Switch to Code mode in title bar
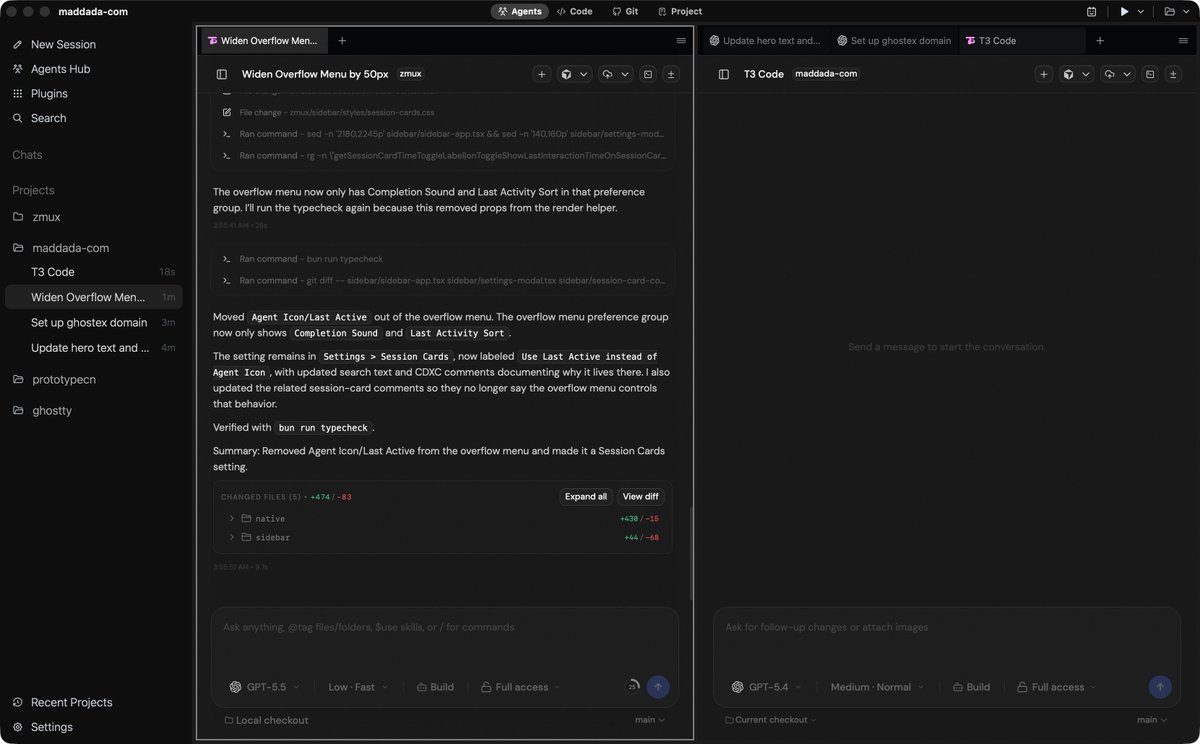 pos(575,11)
